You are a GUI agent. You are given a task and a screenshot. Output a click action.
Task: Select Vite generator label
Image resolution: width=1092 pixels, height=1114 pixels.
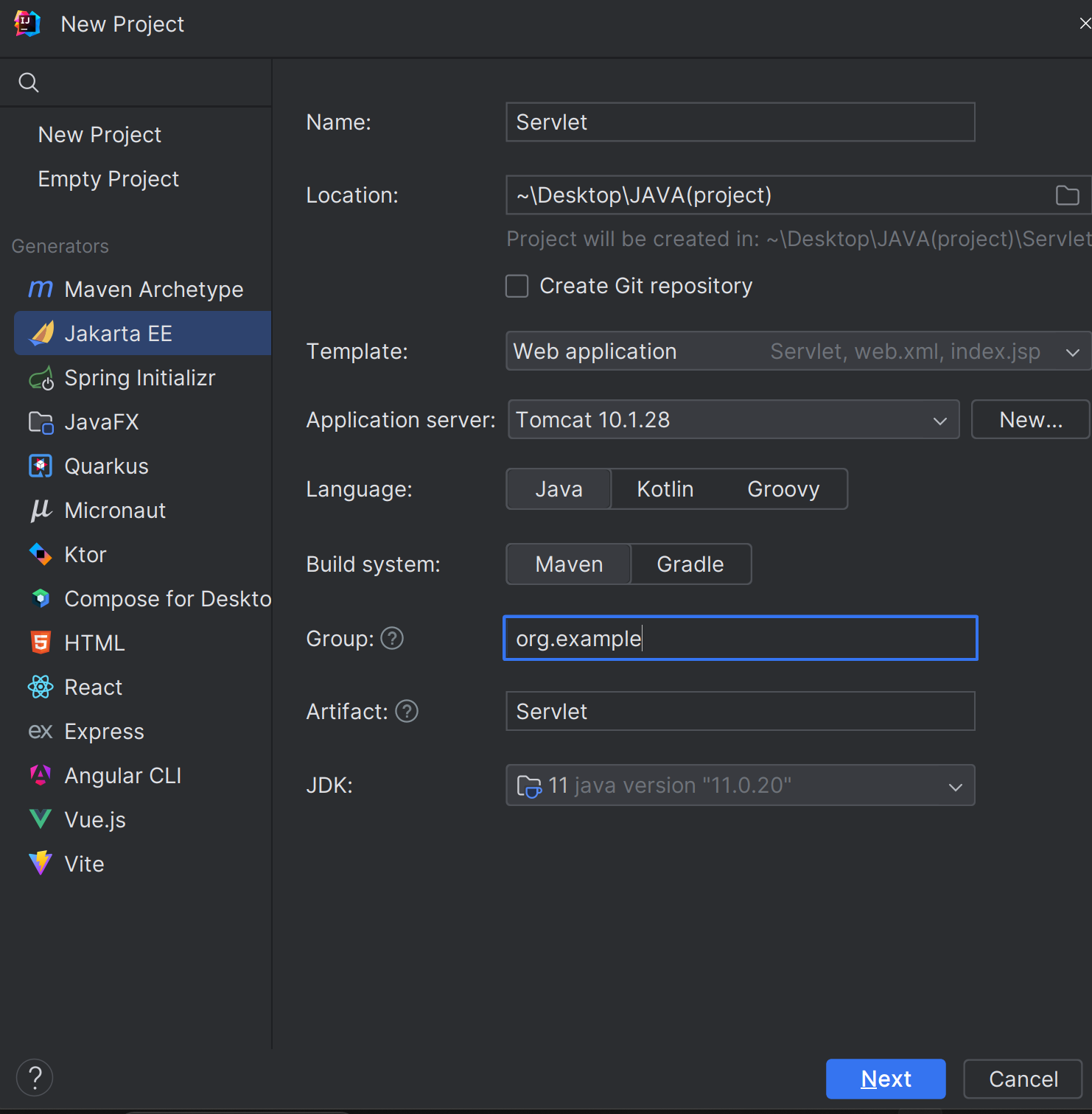tap(84, 864)
